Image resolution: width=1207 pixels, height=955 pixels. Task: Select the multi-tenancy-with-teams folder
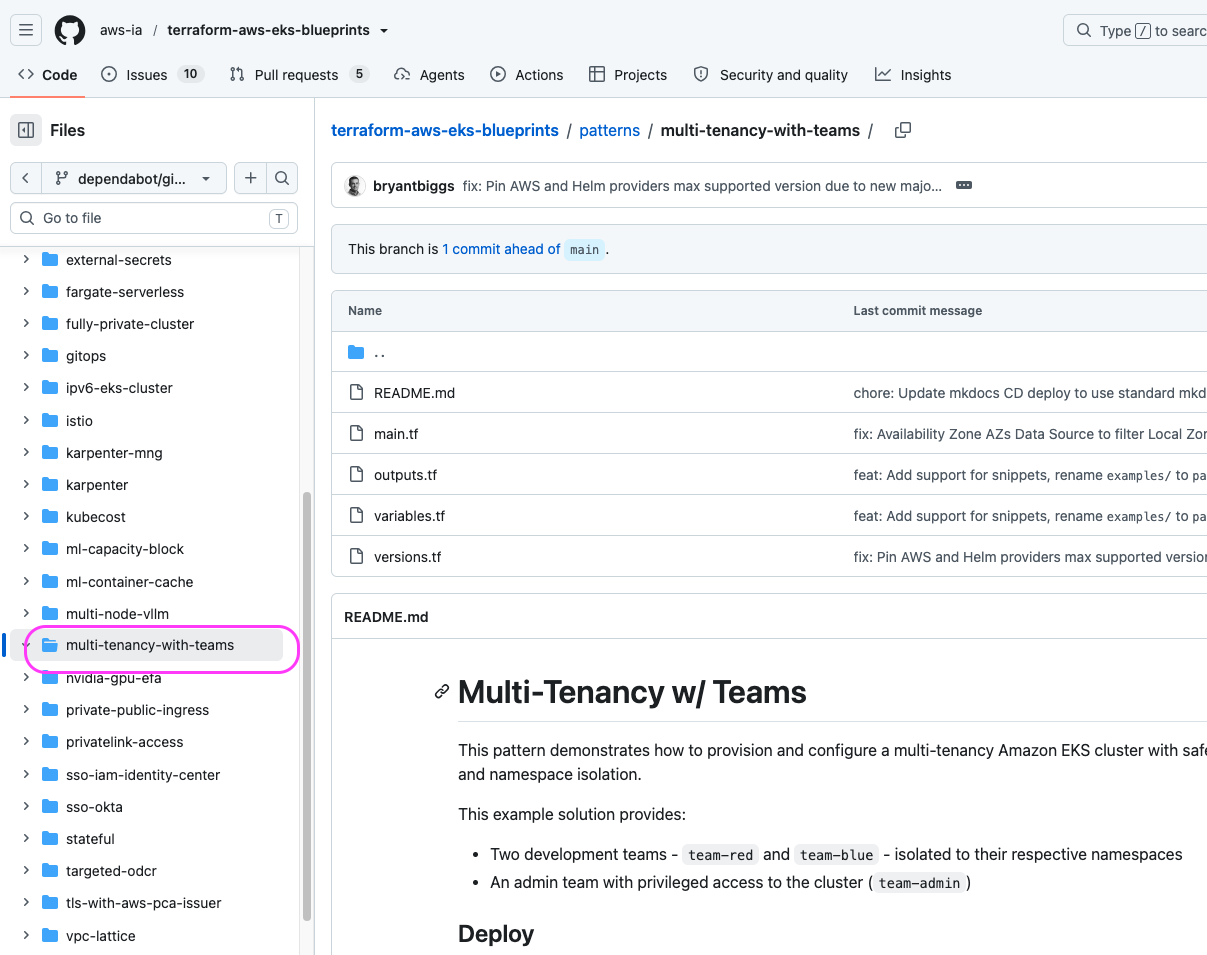coord(150,645)
